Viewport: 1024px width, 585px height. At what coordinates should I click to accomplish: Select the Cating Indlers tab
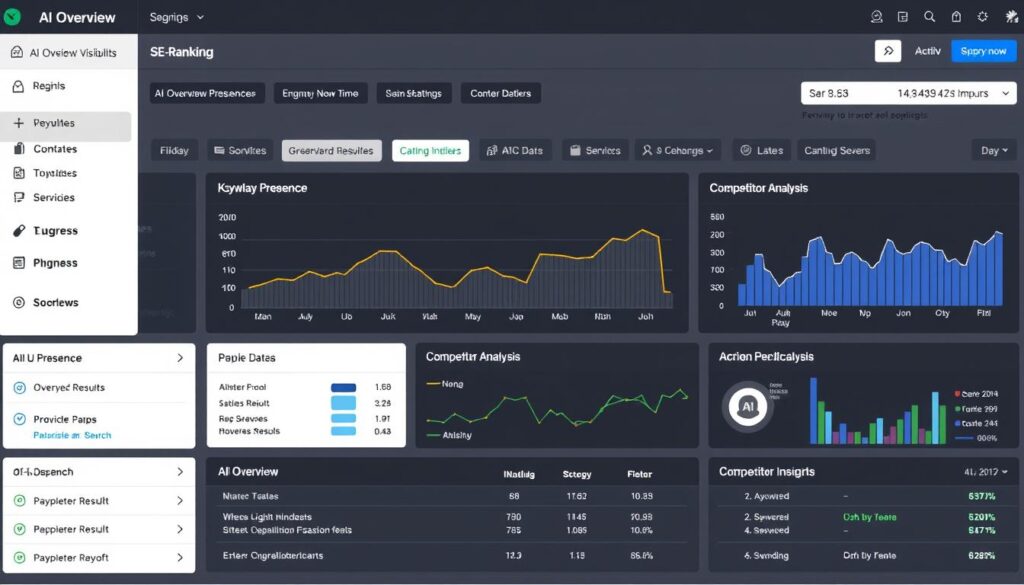[x=430, y=150]
